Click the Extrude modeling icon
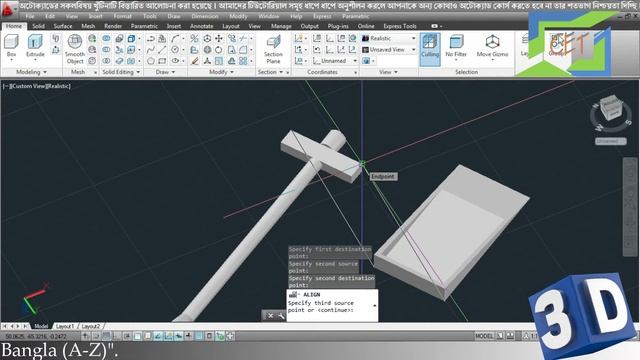 click(x=35, y=47)
